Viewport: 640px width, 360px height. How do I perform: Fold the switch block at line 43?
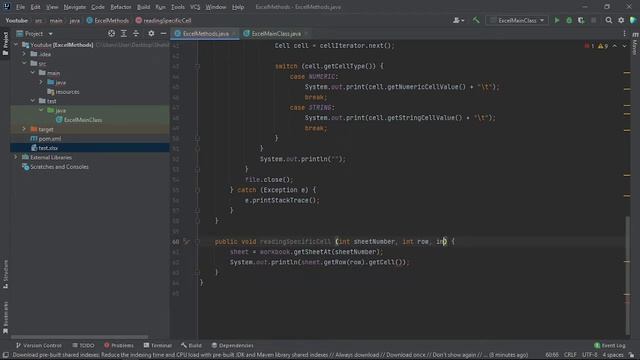point(197,66)
